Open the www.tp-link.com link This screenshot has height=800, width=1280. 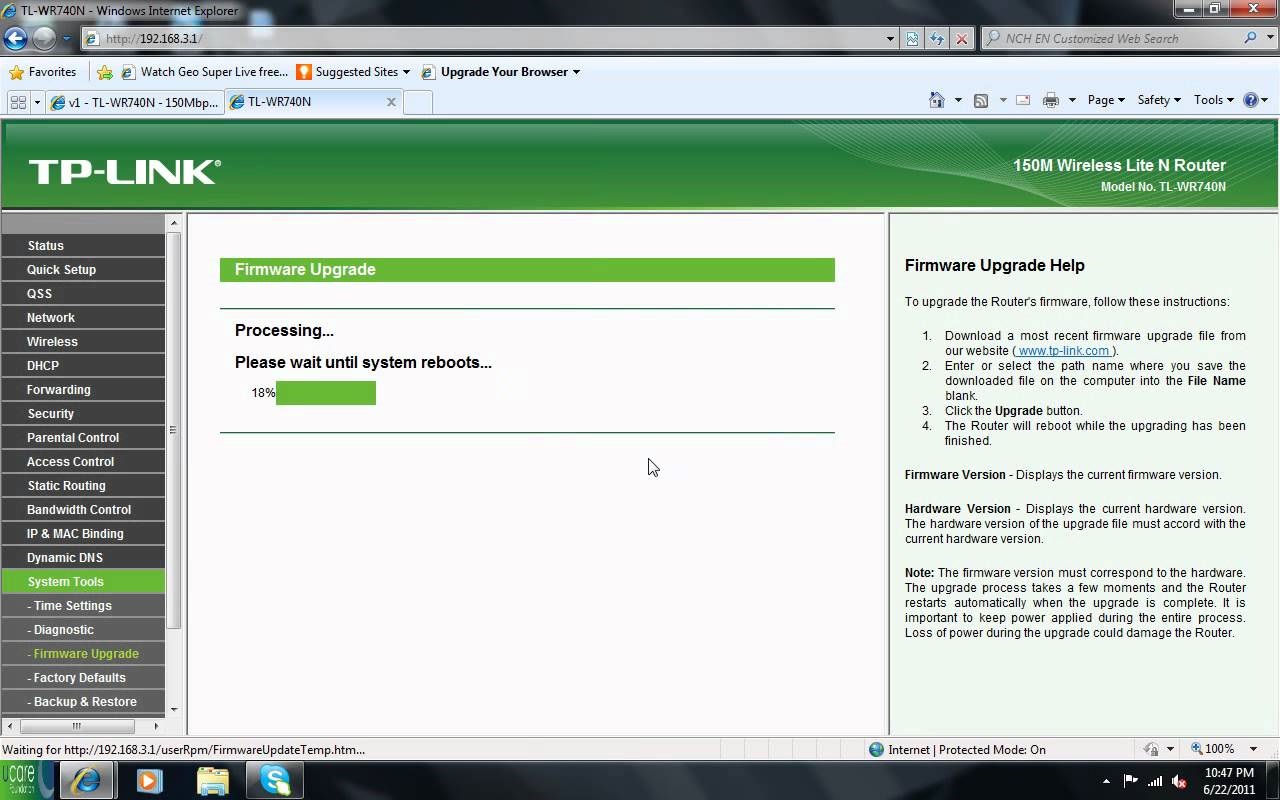[1064, 351]
